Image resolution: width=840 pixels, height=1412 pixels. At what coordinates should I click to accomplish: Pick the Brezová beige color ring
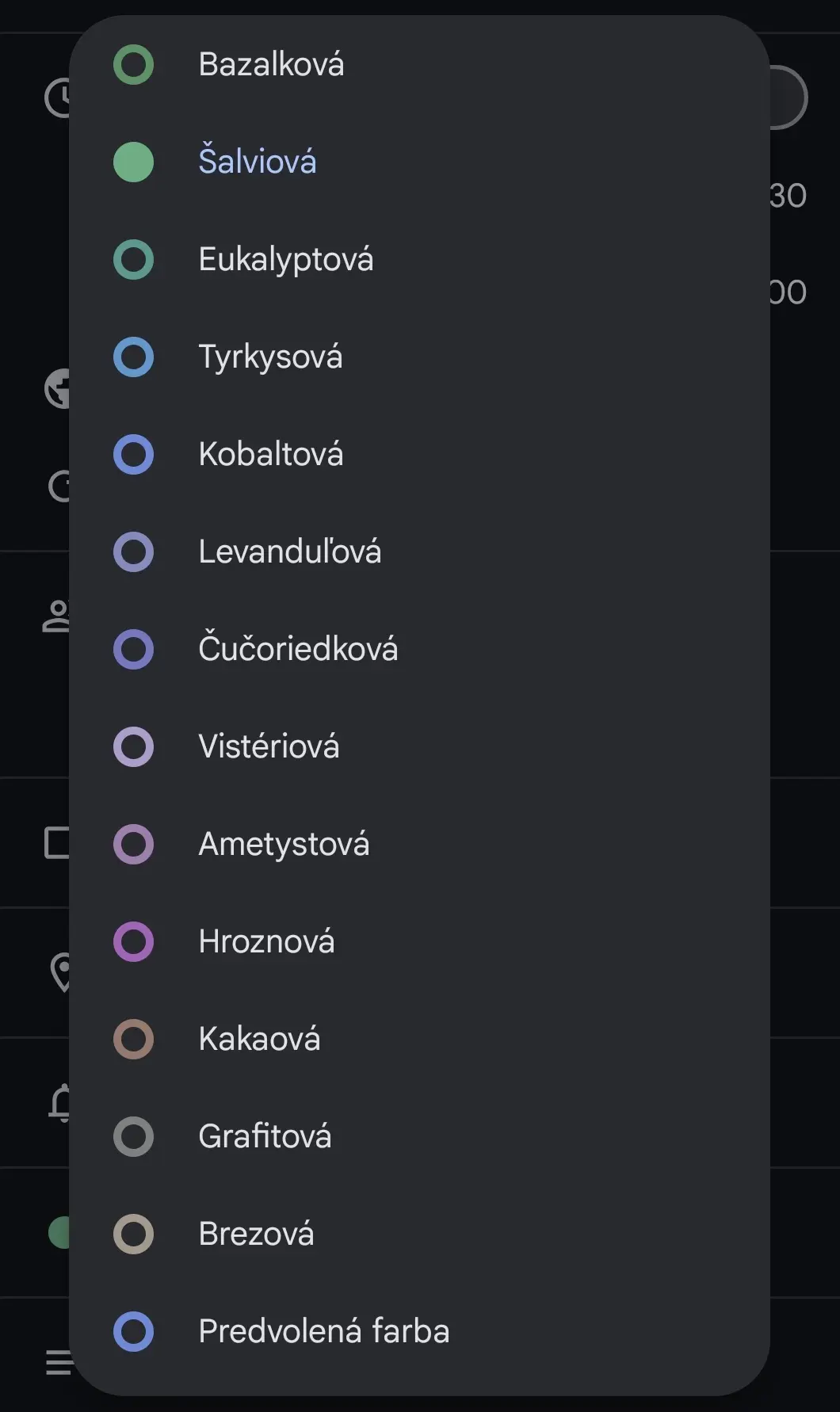(133, 1234)
